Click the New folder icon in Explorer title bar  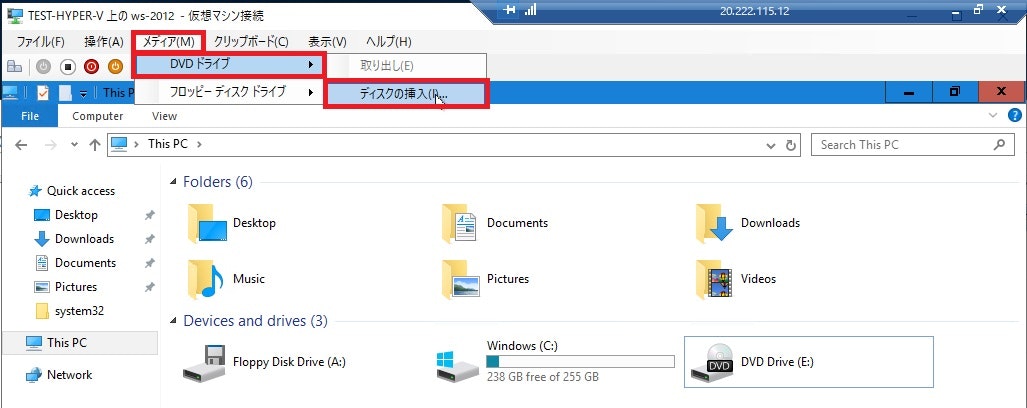click(x=65, y=92)
